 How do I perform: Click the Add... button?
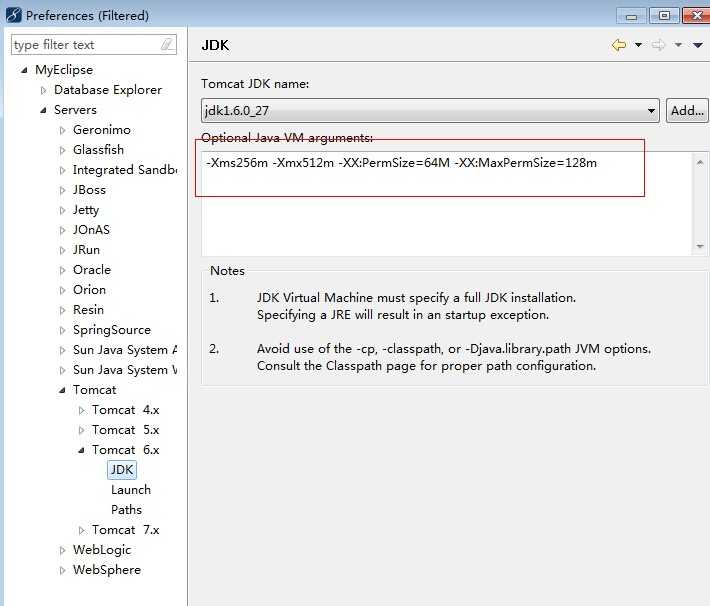pos(687,111)
